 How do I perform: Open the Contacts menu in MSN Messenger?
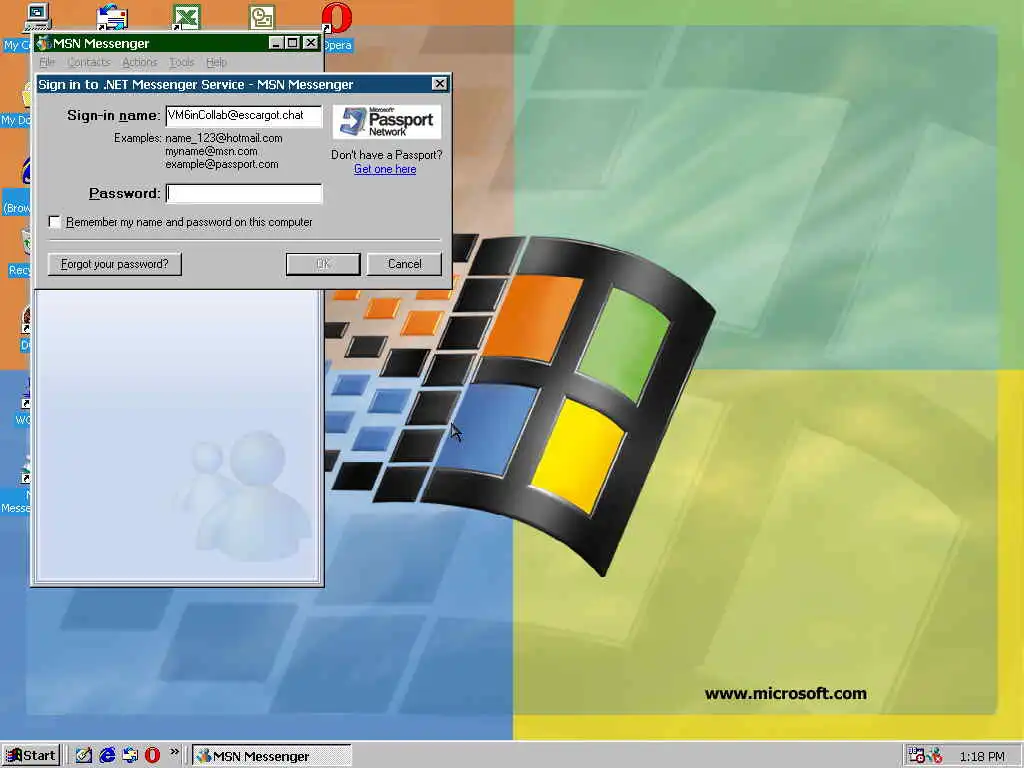(89, 62)
